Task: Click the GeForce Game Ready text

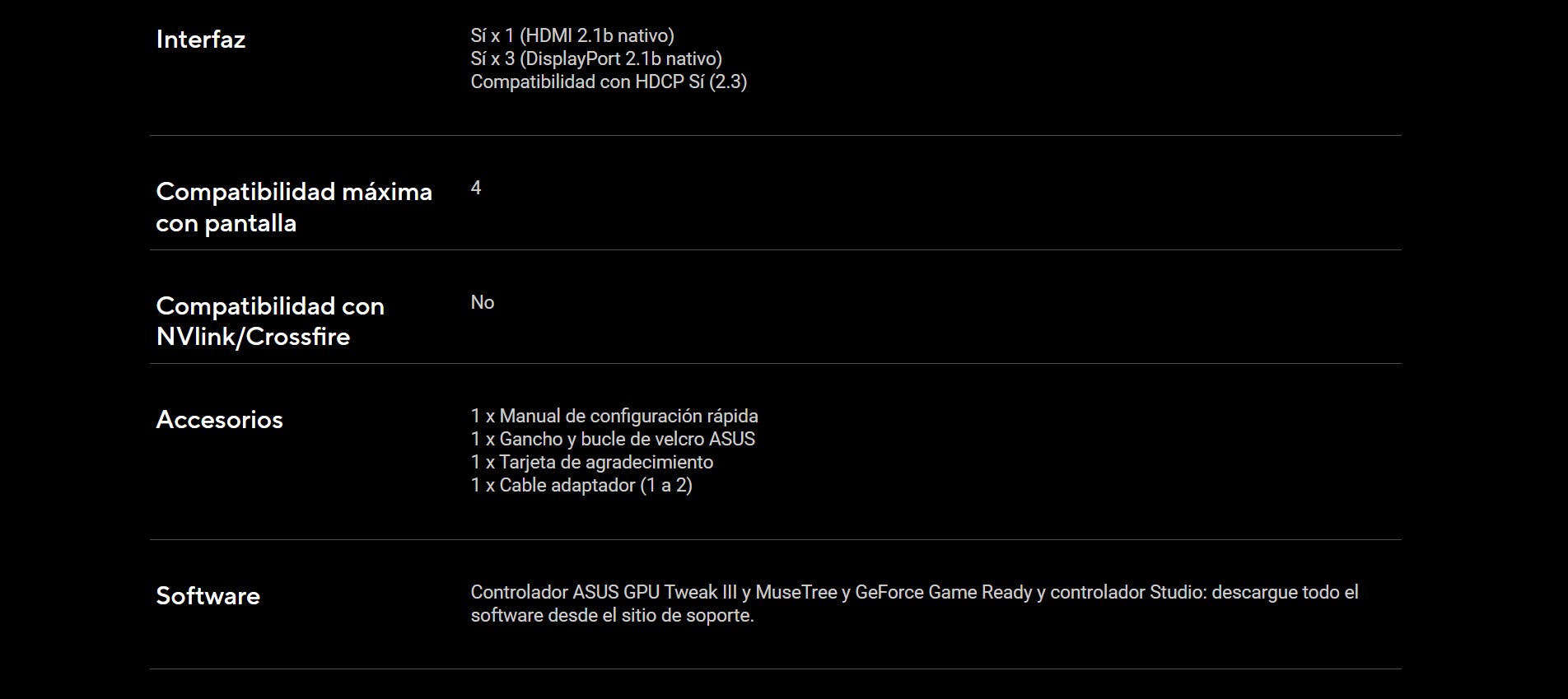Action: click(943, 592)
